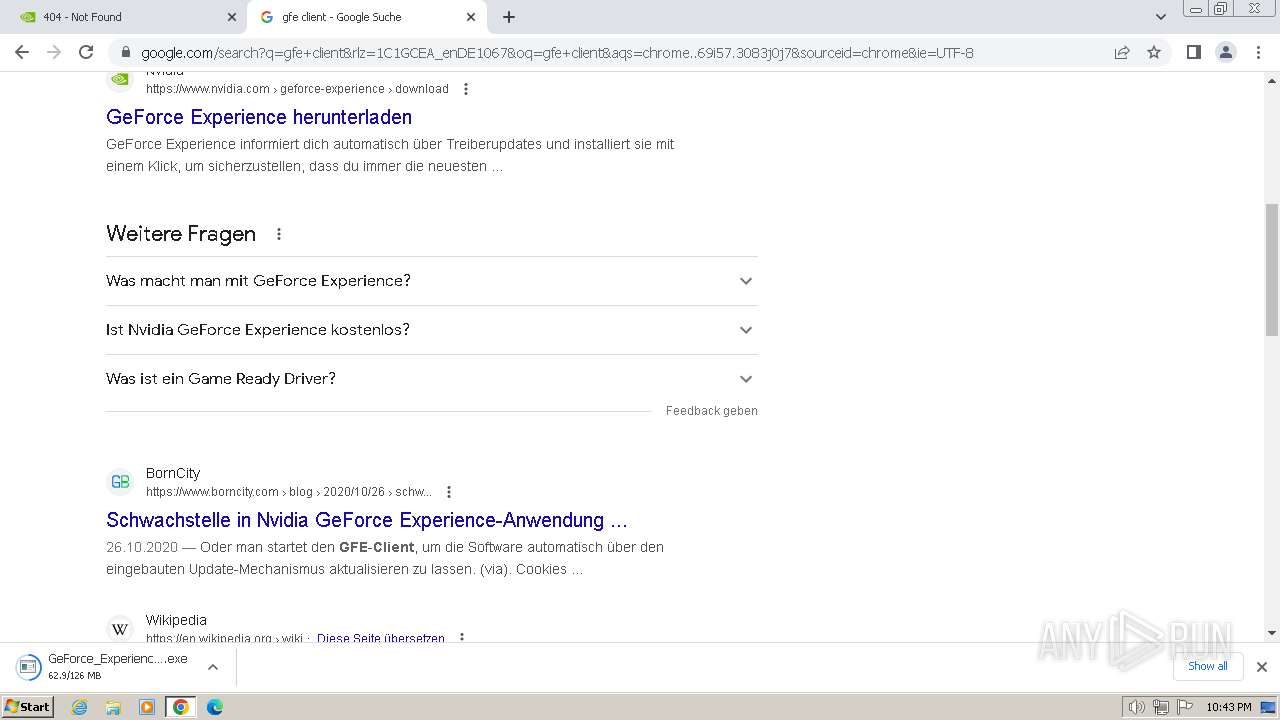Select the Chrome taskbar button
The height and width of the screenshot is (720, 1280).
click(x=181, y=707)
